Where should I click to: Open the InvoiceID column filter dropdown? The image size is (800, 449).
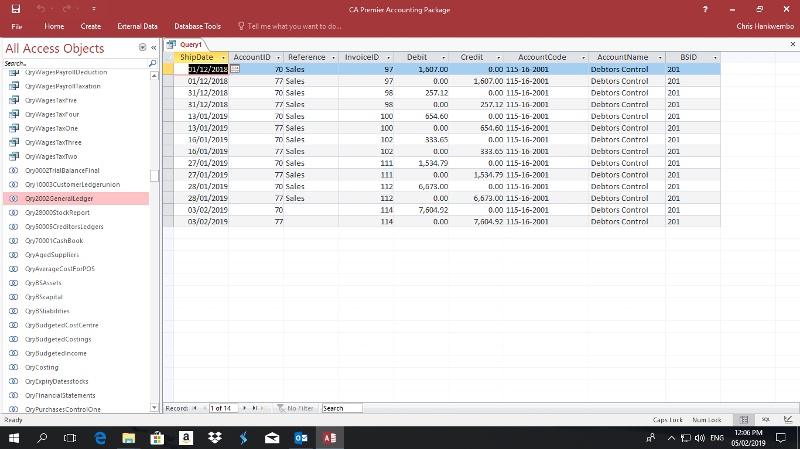[388, 58]
